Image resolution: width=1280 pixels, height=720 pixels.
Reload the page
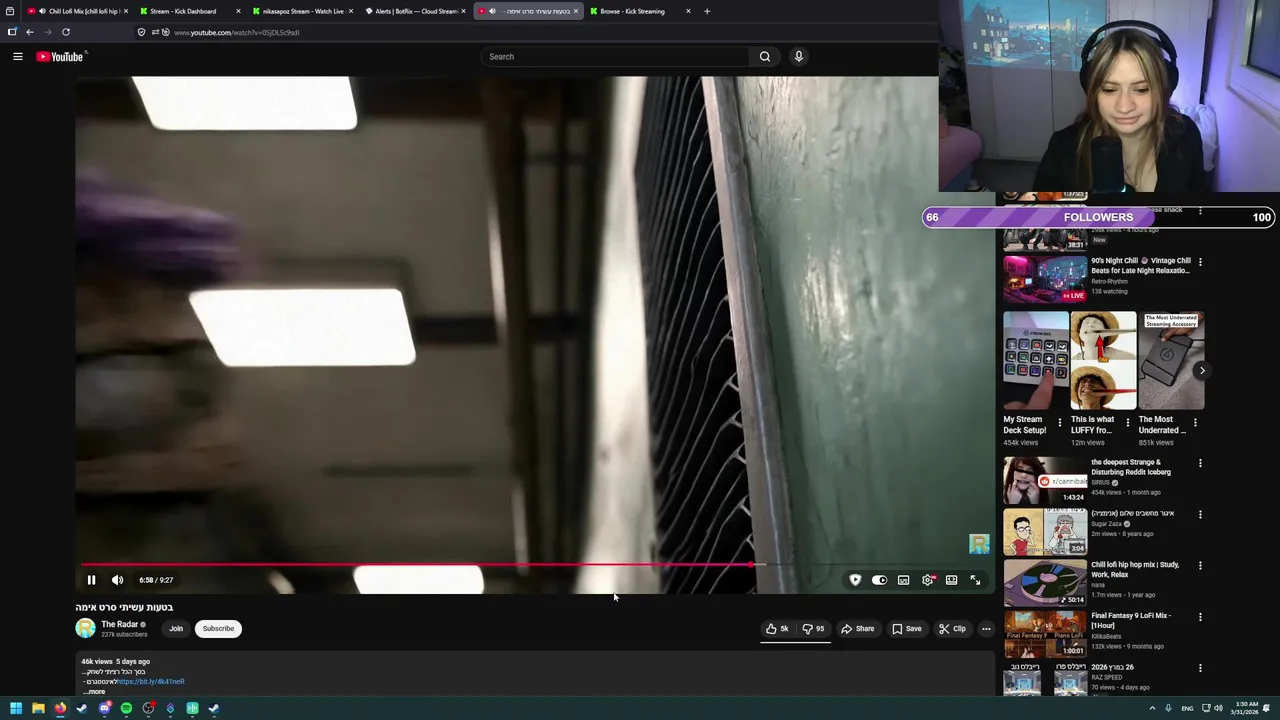66,32
